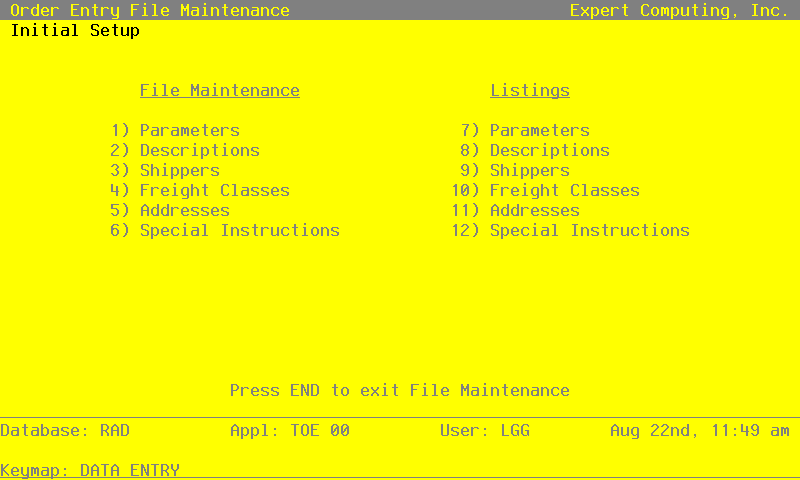The height and width of the screenshot is (480, 800).
Task: Open option 8 Descriptions listing
Action: pos(535,150)
